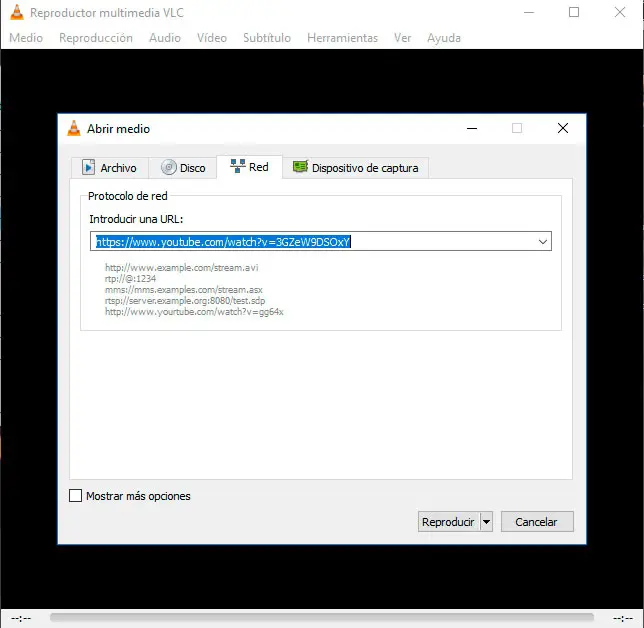Open the Reproducir options dropdown arrow
This screenshot has width=644, height=628.
[486, 522]
